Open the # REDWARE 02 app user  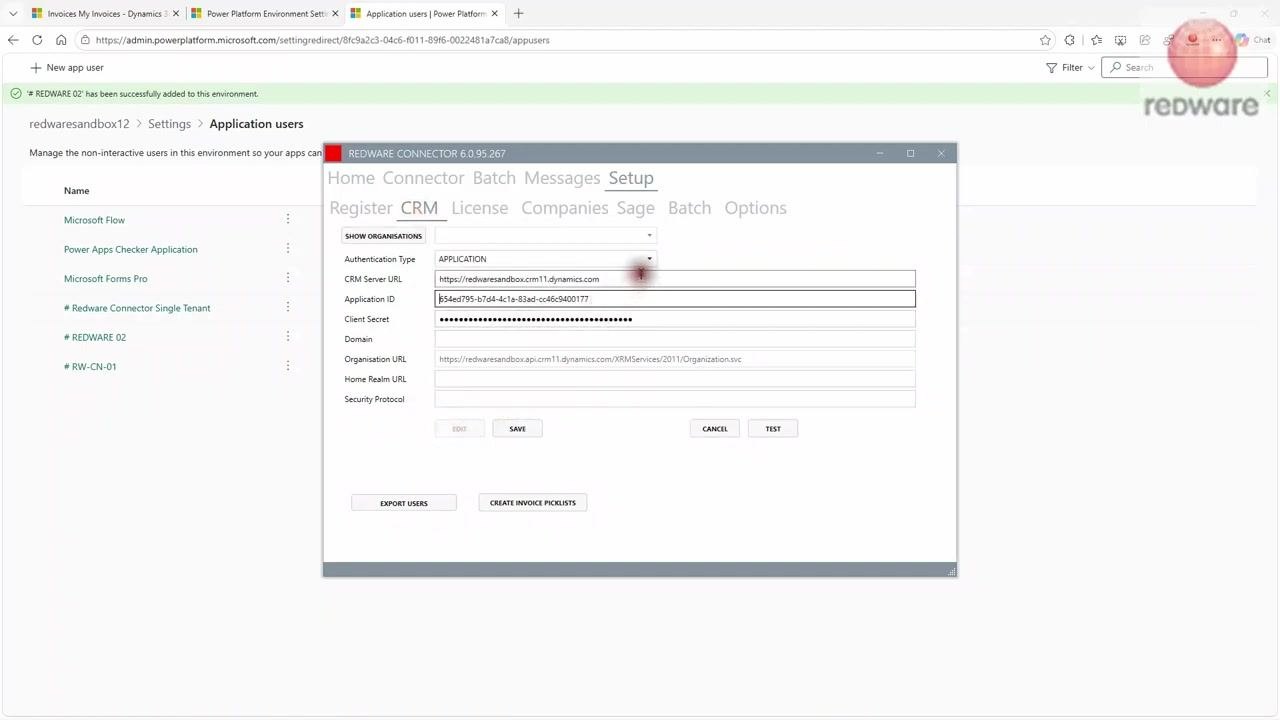pos(95,337)
